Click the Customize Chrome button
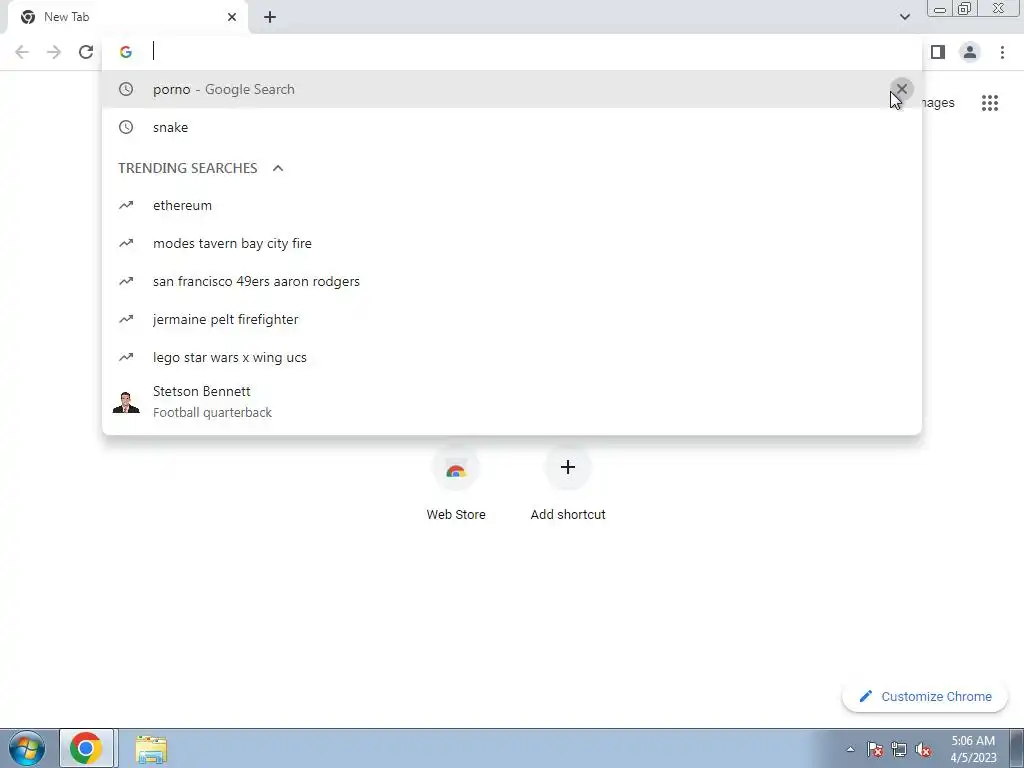 [x=925, y=696]
